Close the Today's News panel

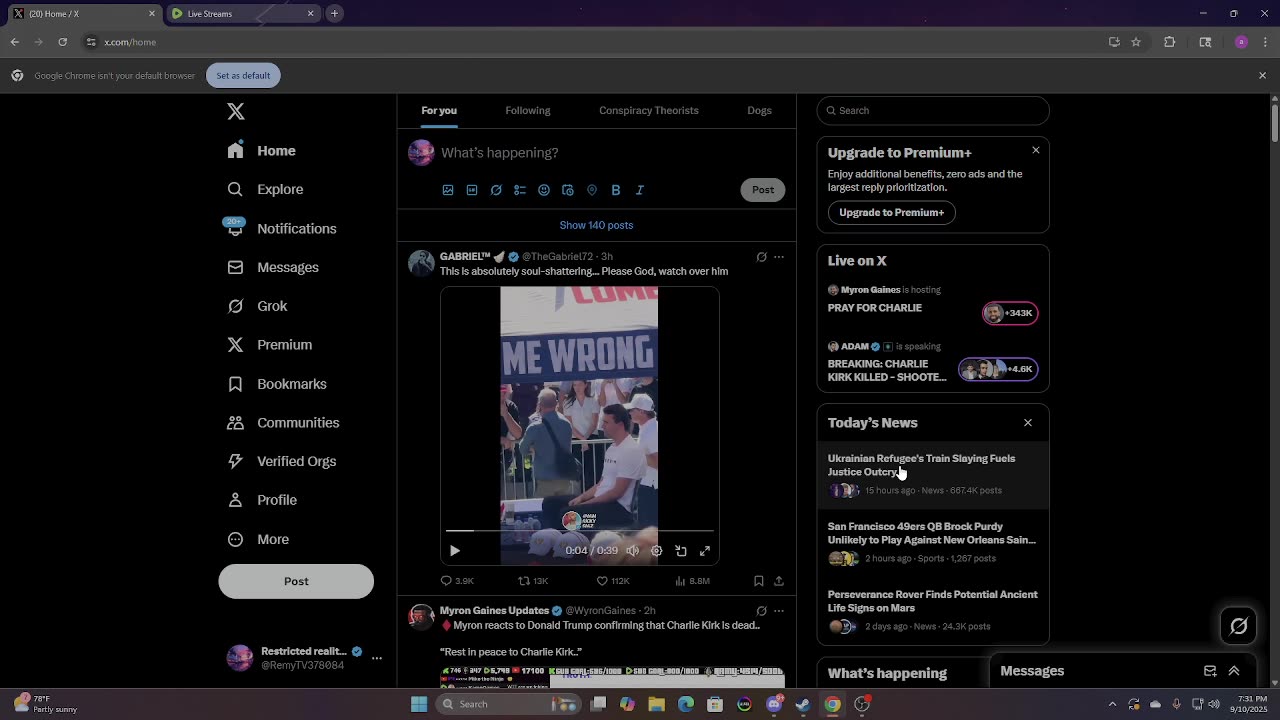click(x=1028, y=423)
